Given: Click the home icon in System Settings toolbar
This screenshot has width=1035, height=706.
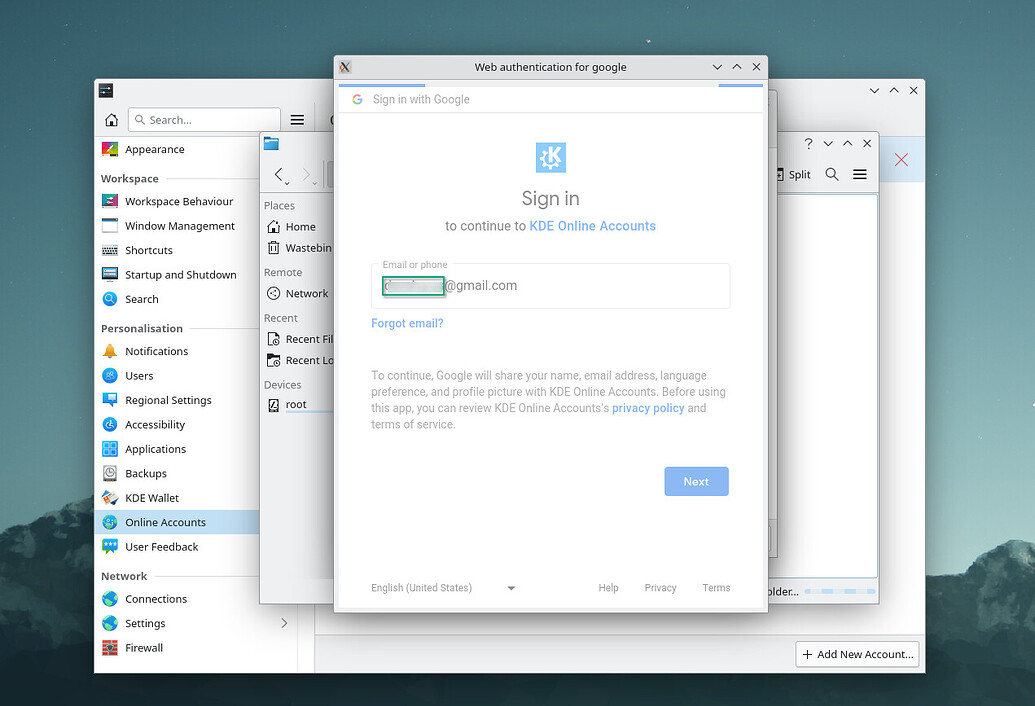Looking at the screenshot, I should coord(110,119).
